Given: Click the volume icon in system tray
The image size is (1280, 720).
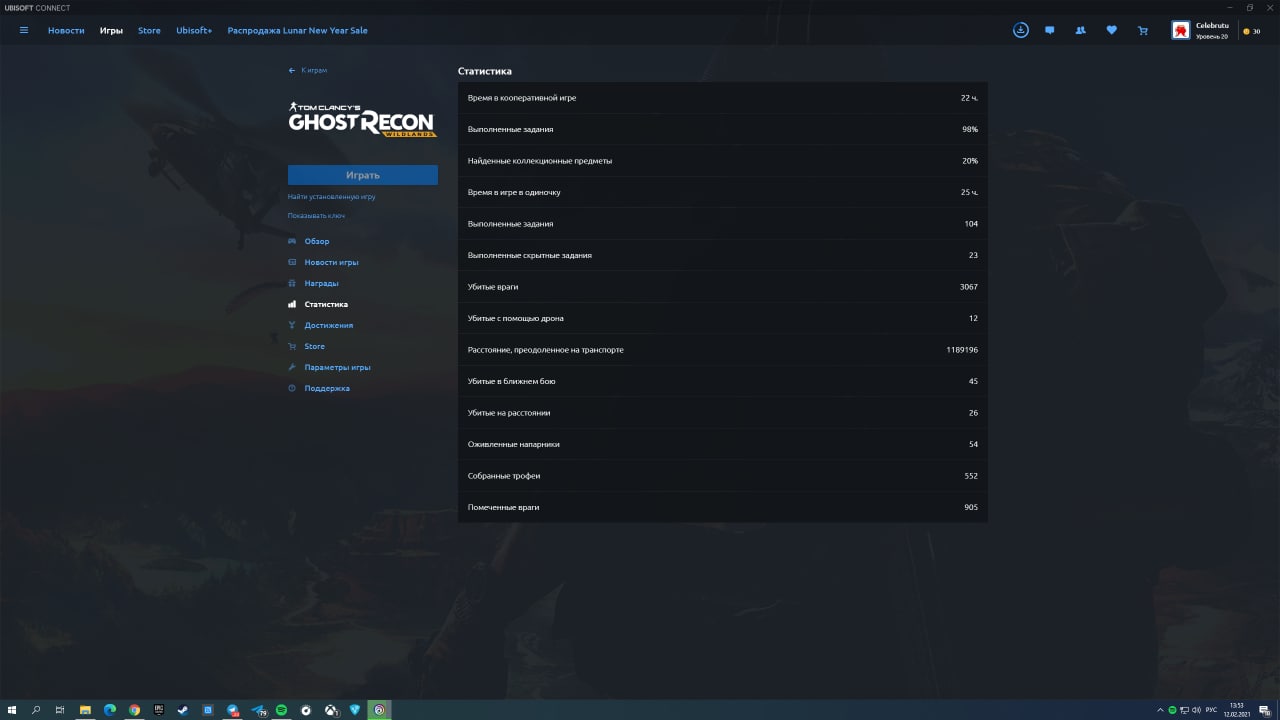Looking at the screenshot, I should coord(1196,710).
